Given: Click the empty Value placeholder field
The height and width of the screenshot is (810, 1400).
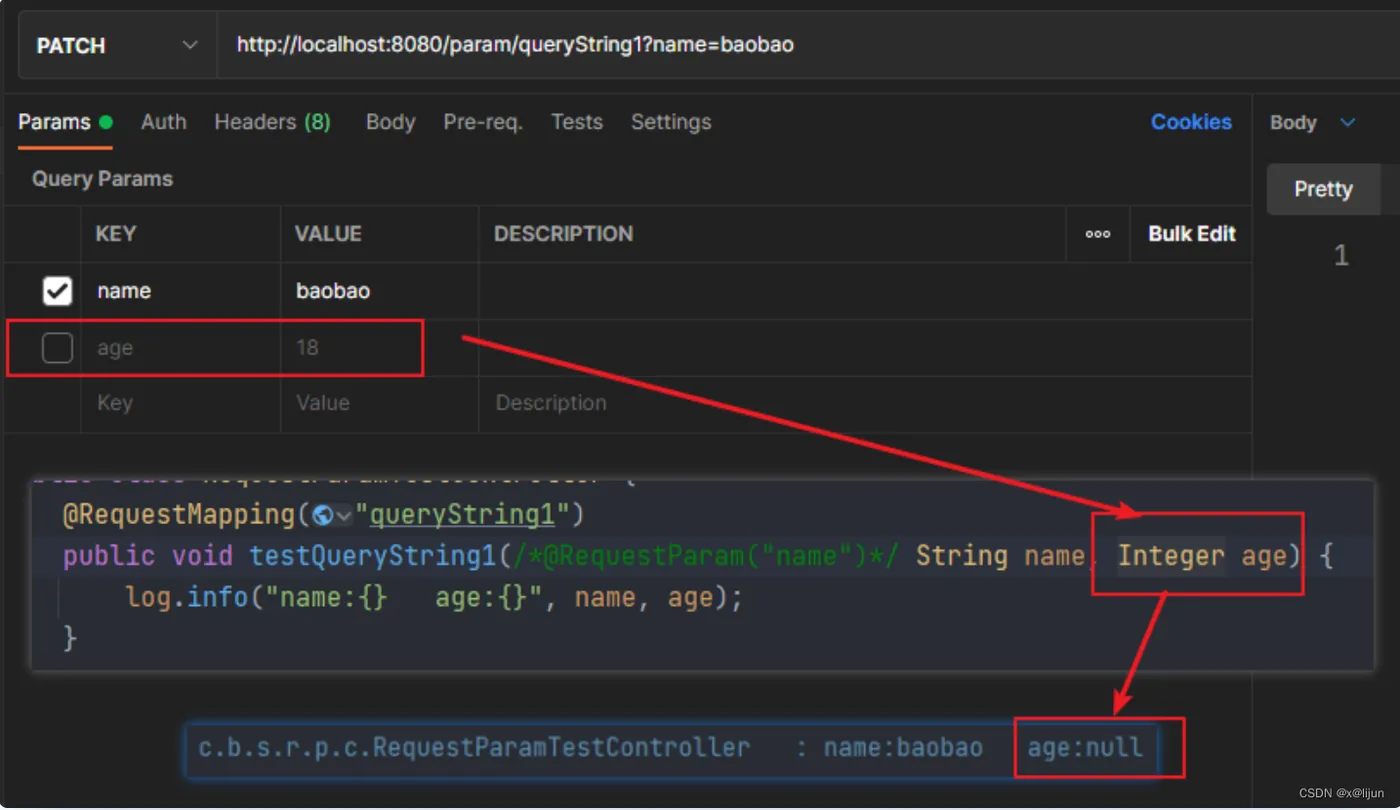Looking at the screenshot, I should 379,404.
